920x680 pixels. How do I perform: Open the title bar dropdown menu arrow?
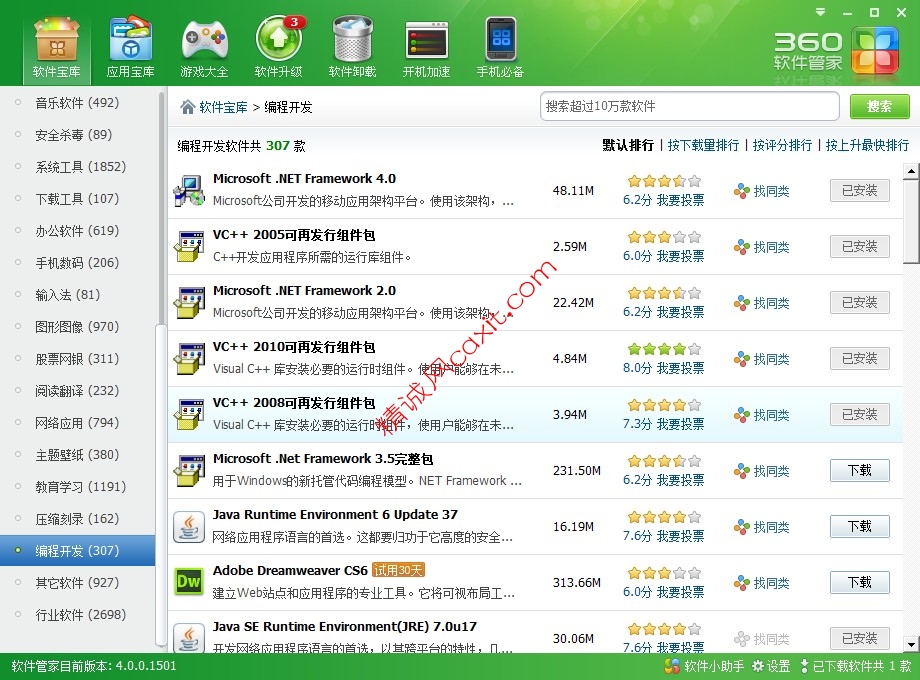(820, 12)
